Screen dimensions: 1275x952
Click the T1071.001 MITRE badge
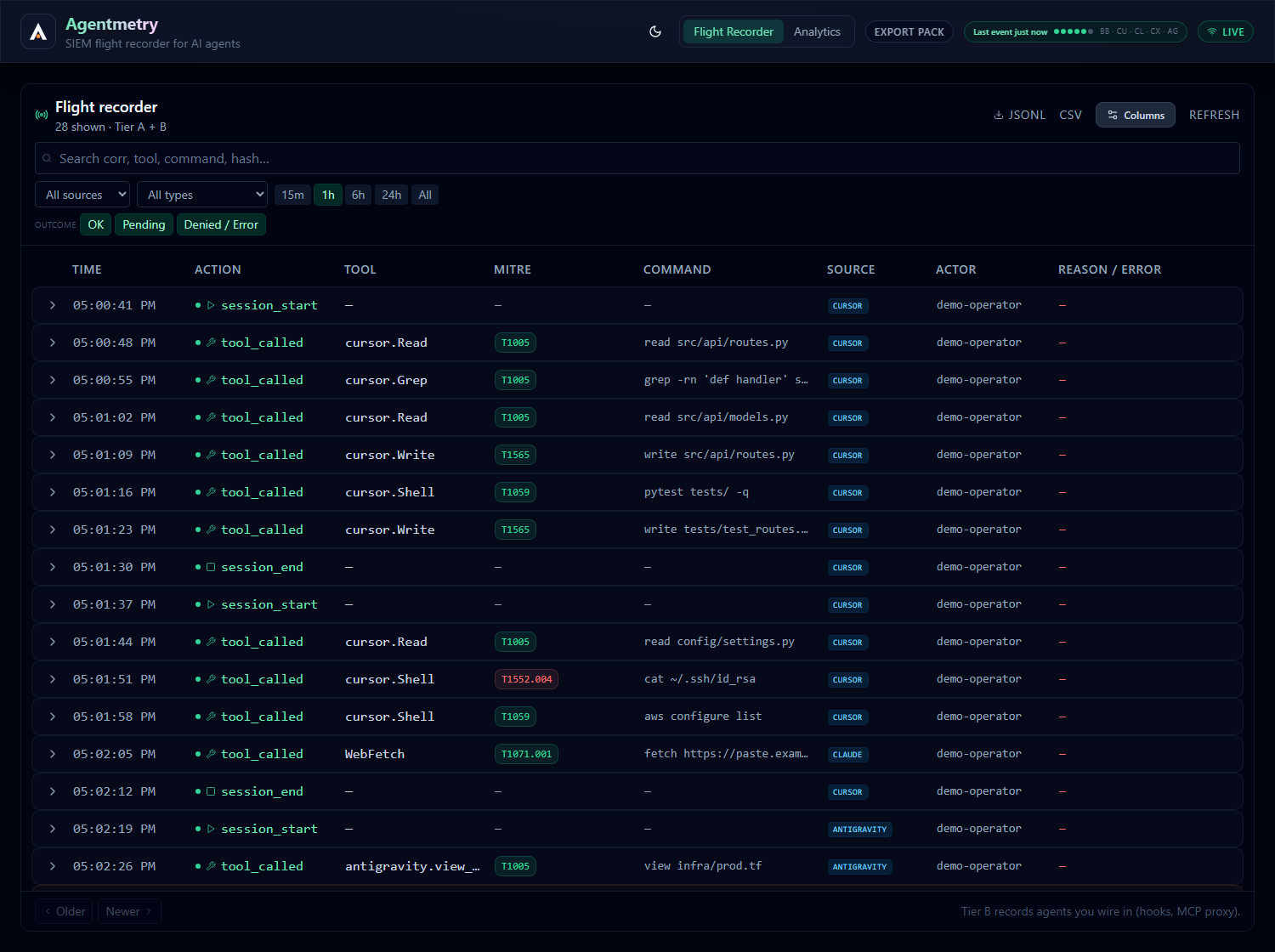(526, 754)
